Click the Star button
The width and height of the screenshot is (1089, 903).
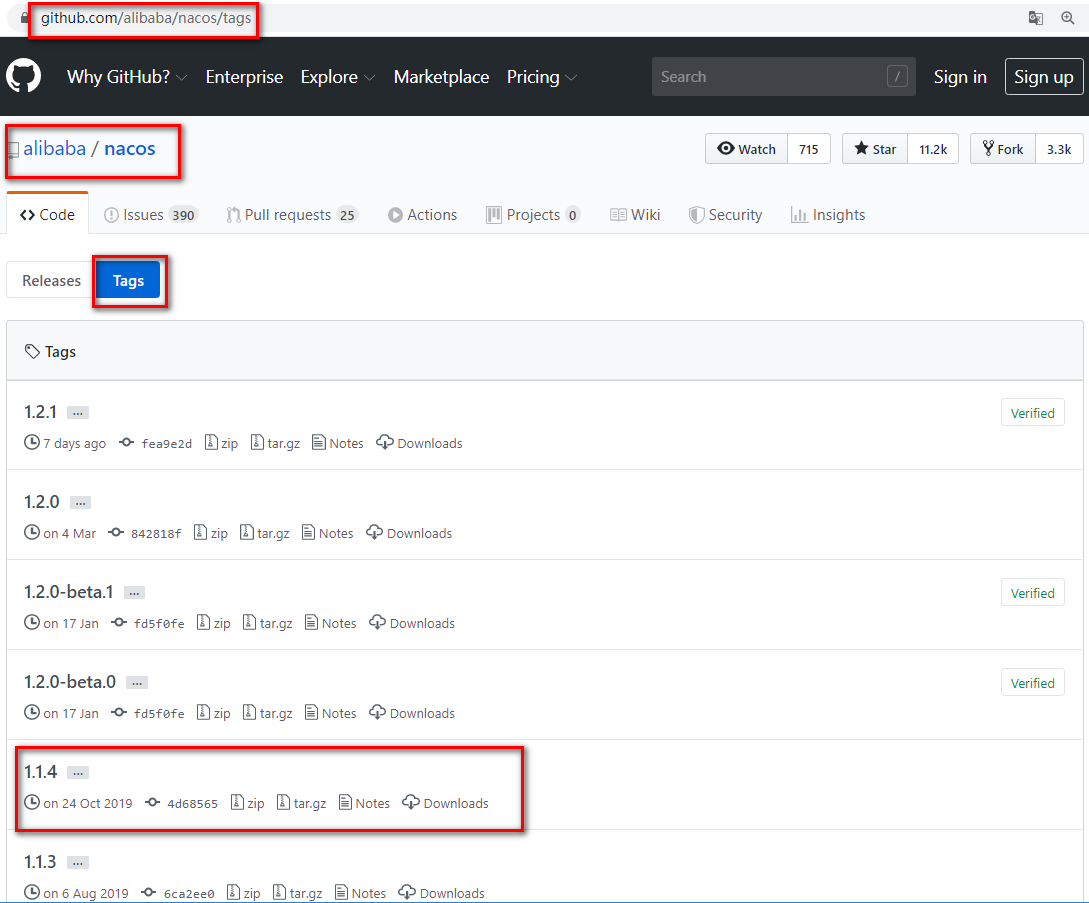[875, 149]
